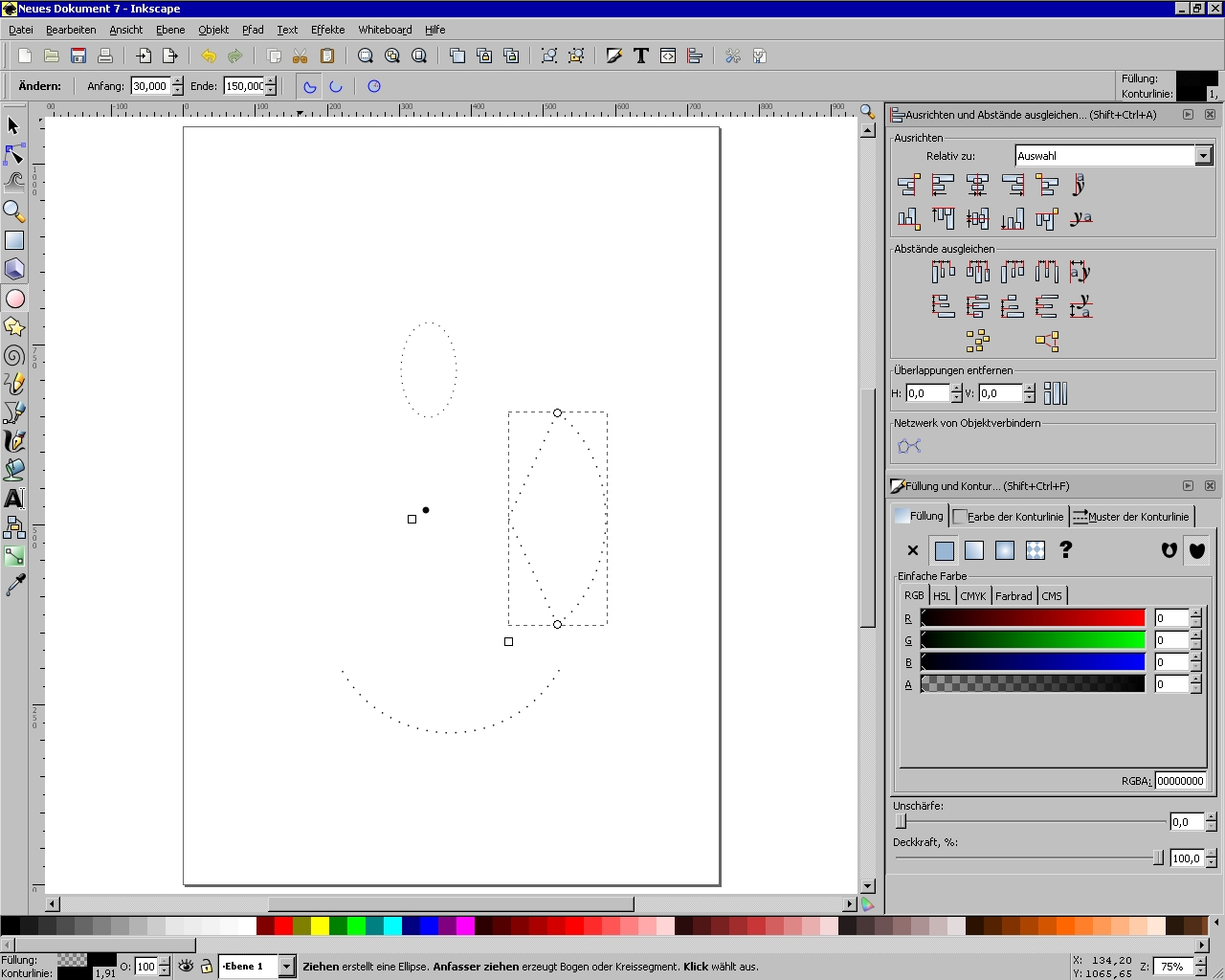
Task: Select the Calligraphy pen tool
Action: tap(14, 441)
